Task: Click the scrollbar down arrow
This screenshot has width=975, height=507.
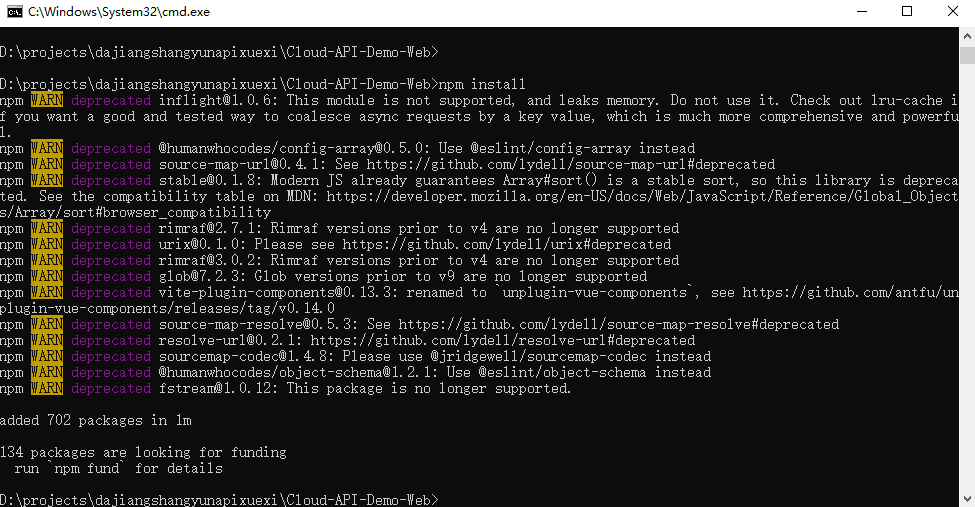Action: tap(968, 499)
